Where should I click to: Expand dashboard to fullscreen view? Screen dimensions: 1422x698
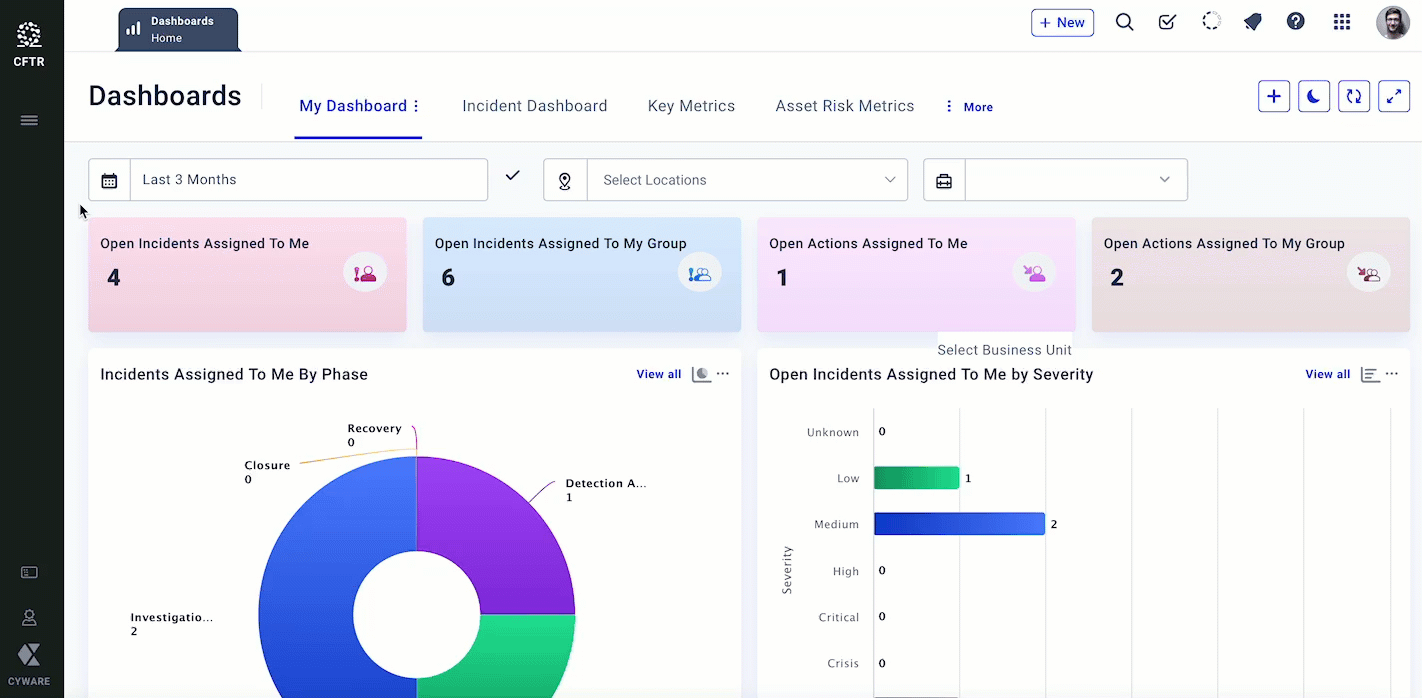(1393, 96)
